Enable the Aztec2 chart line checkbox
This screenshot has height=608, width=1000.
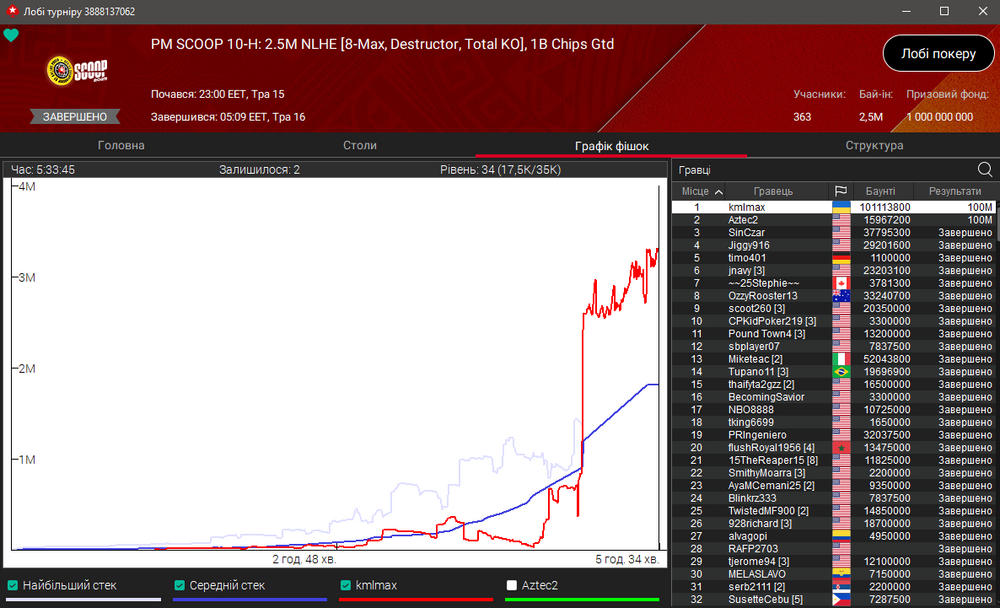pos(511,585)
